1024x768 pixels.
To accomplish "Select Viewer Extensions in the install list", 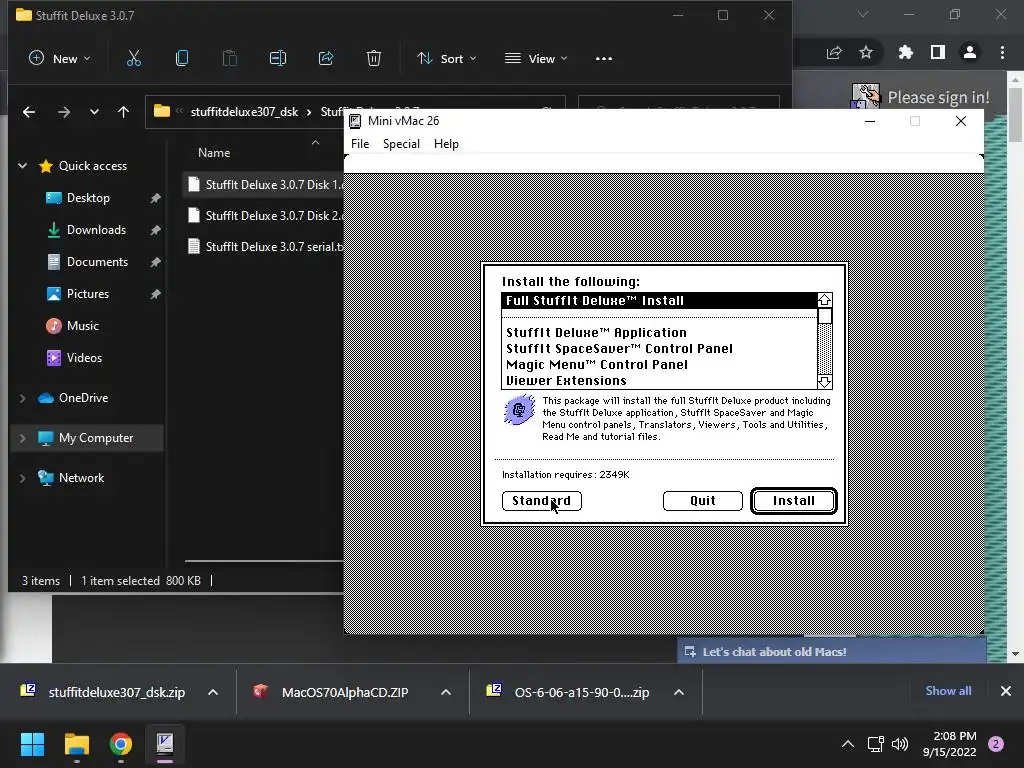I will [659, 381].
